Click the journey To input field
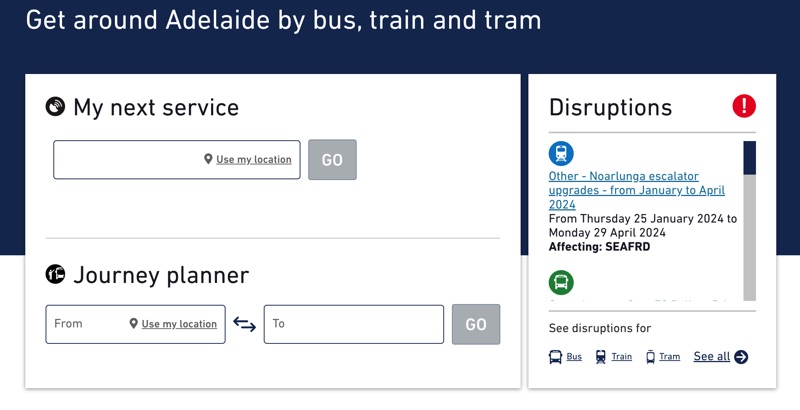The height and width of the screenshot is (410, 800). 353,324
